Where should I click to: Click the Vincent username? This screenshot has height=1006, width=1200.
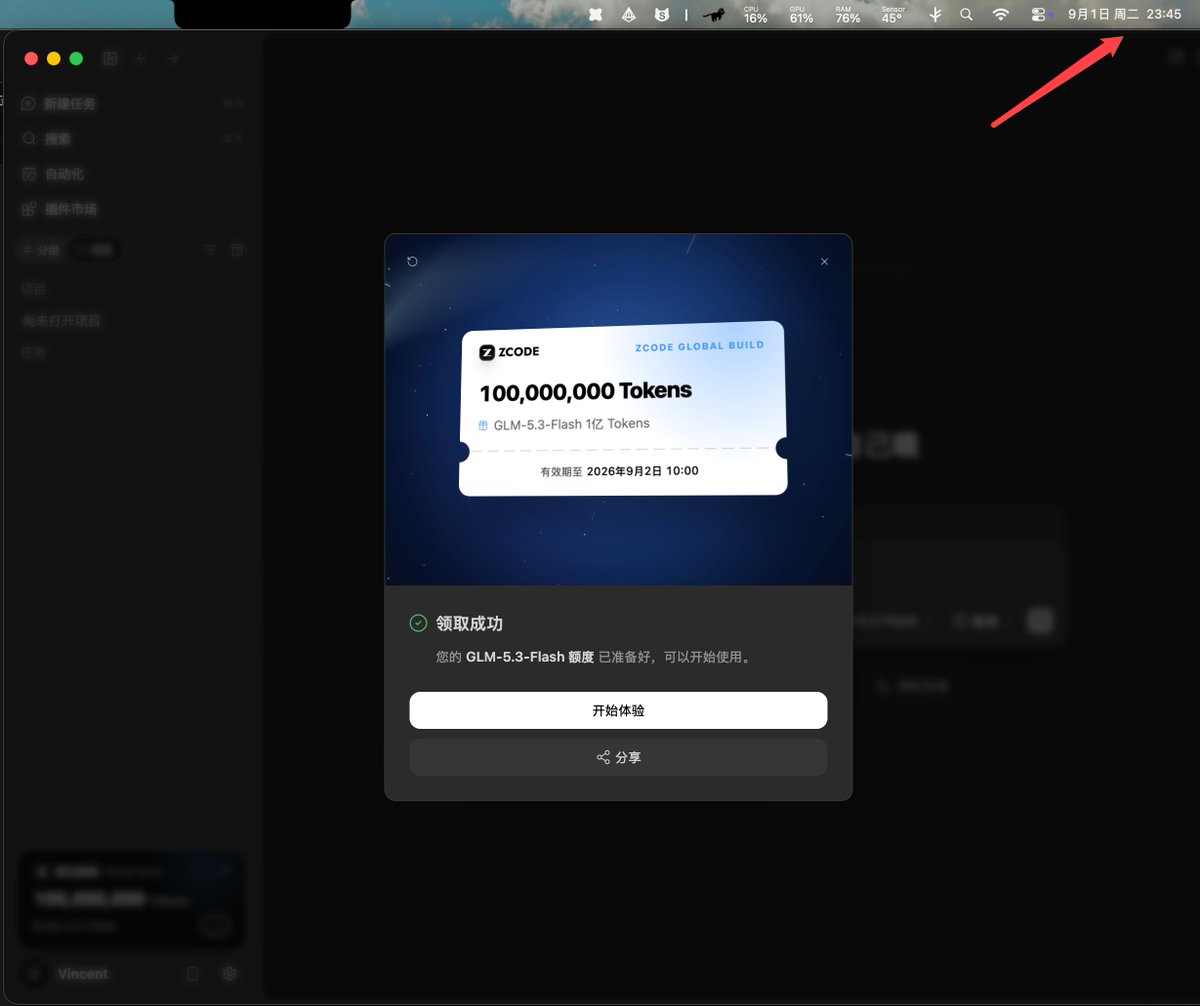click(83, 974)
